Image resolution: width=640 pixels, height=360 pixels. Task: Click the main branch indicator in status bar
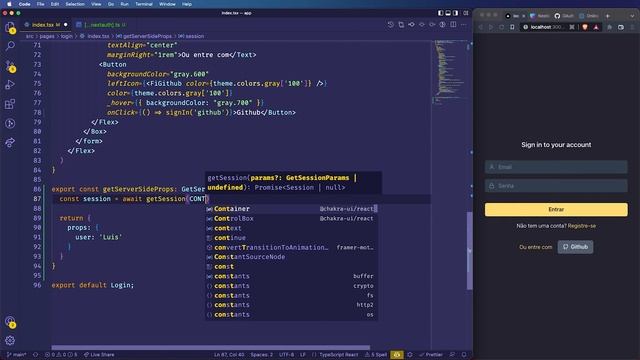17,355
